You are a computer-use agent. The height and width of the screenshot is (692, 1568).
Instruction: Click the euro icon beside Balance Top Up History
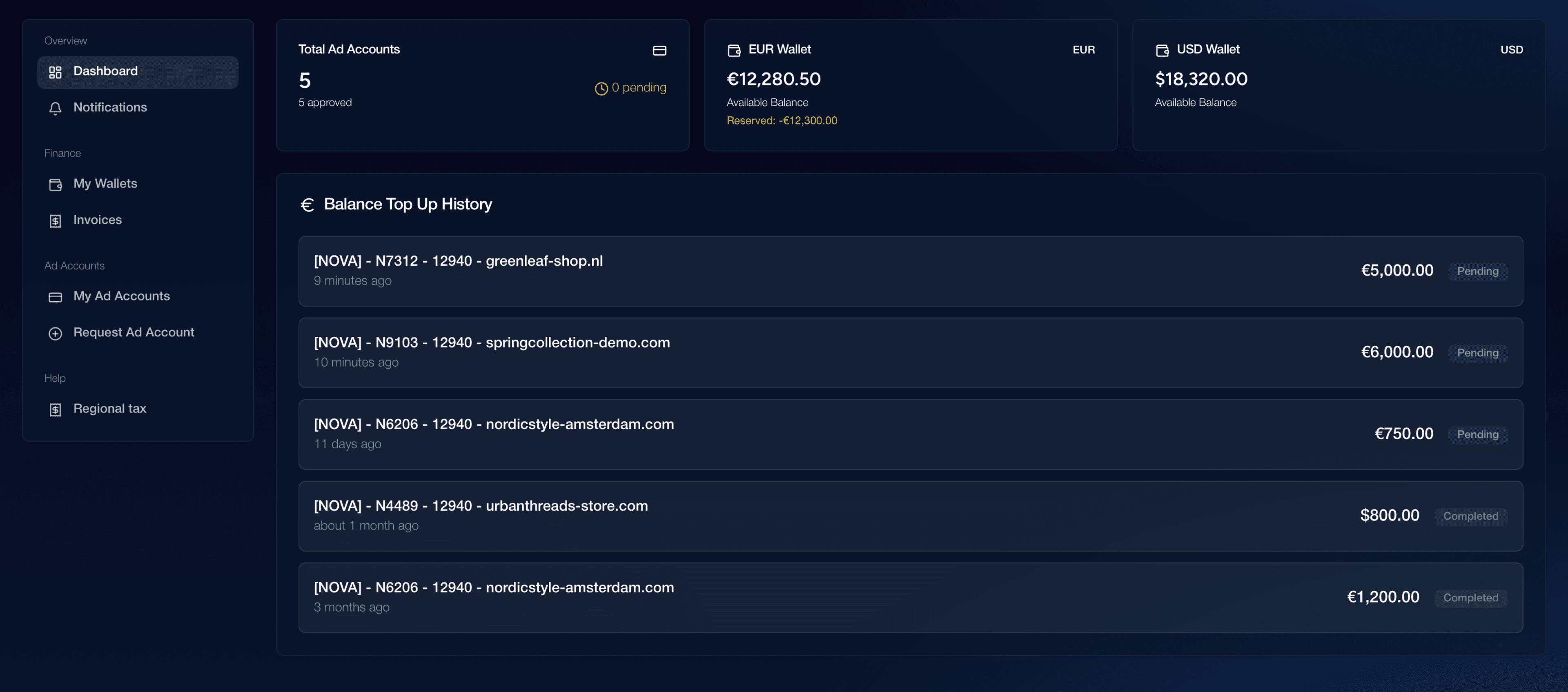click(307, 205)
